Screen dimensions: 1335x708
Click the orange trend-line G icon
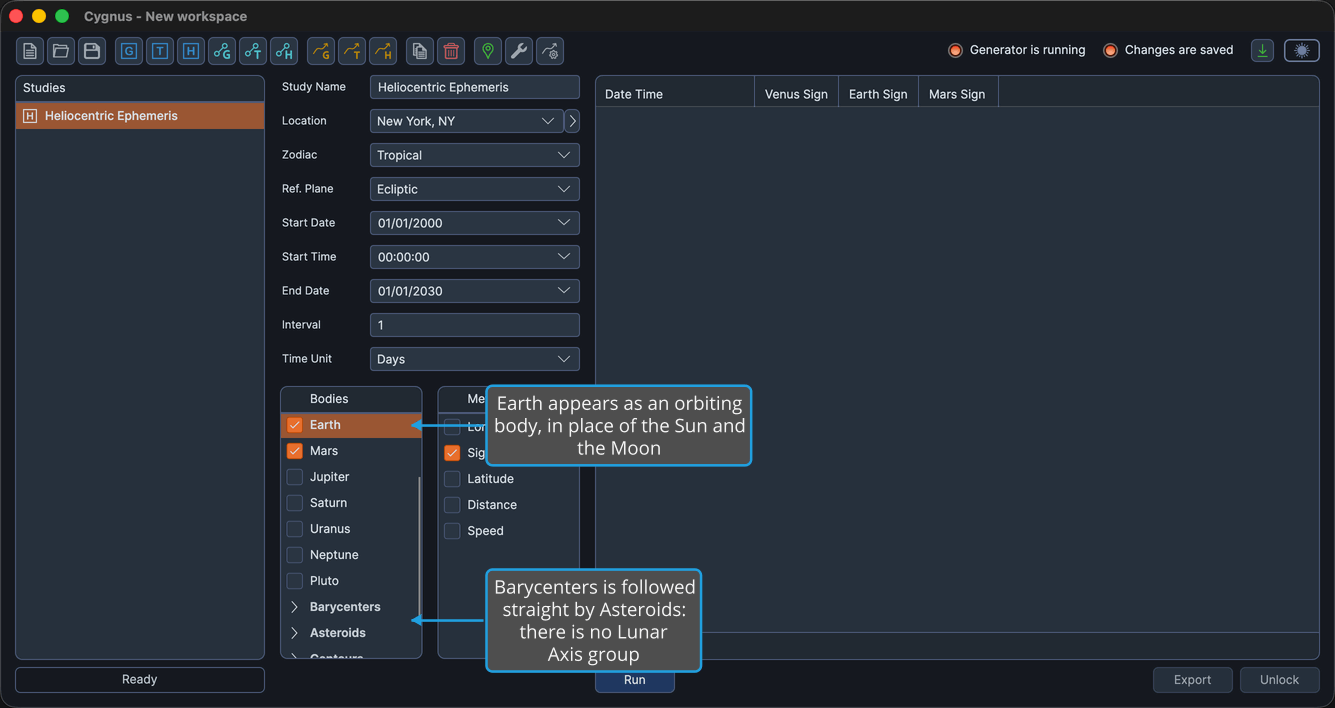coord(321,51)
